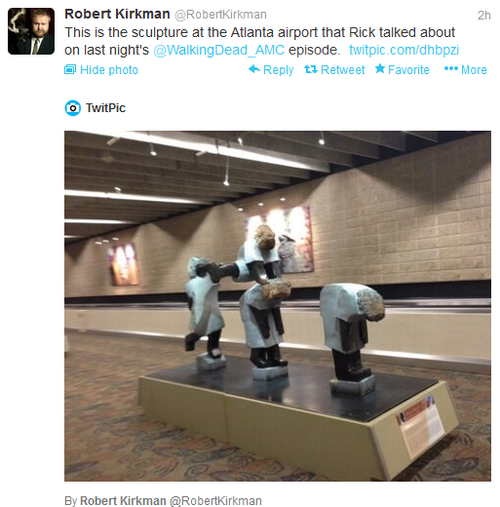Open the @WalkingDead_AMC mention link

(x=219, y=50)
